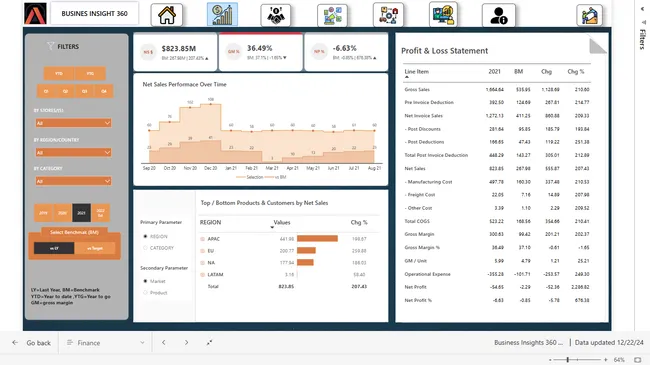Click the rightmost top navigation icon

point(589,15)
